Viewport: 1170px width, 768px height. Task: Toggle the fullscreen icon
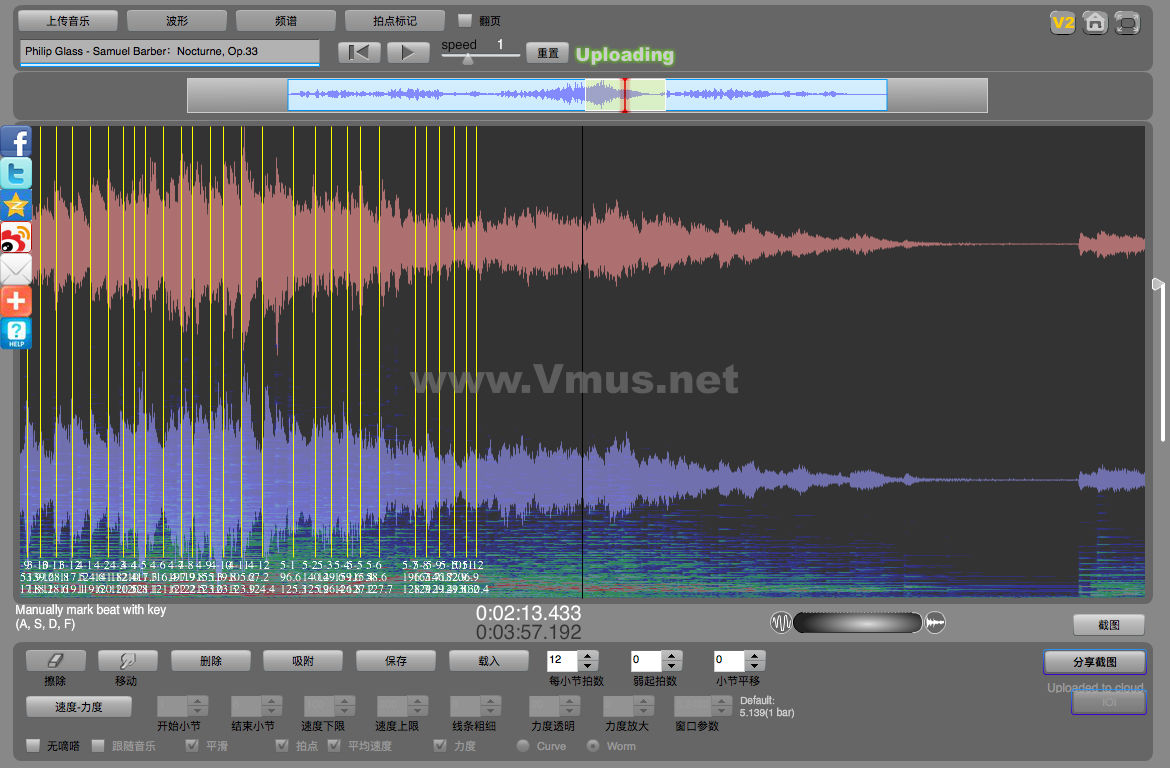(1127, 22)
